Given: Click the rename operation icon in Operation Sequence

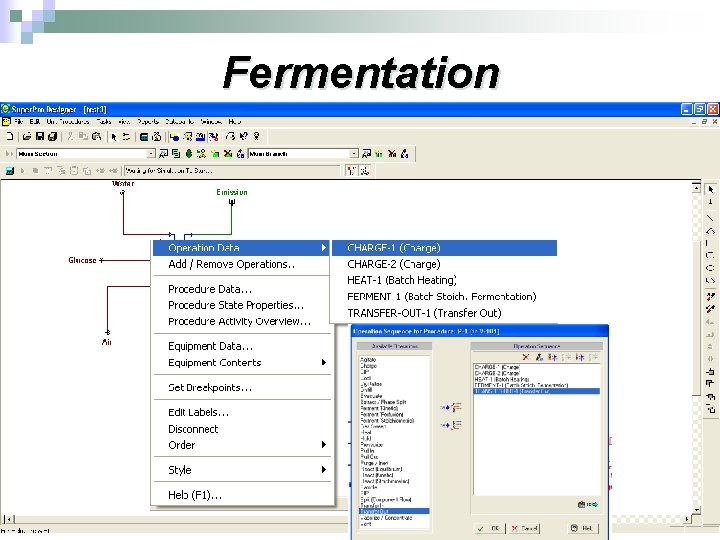Looking at the screenshot, I should (x=539, y=357).
